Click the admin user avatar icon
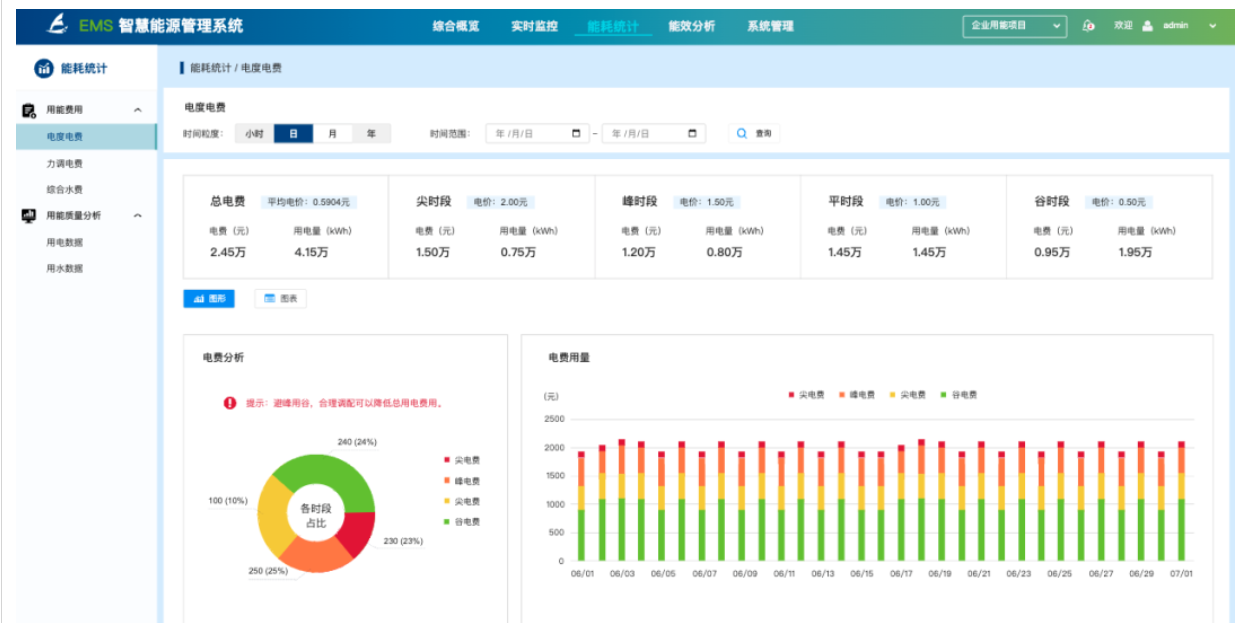1239x623 pixels. coord(1148,26)
